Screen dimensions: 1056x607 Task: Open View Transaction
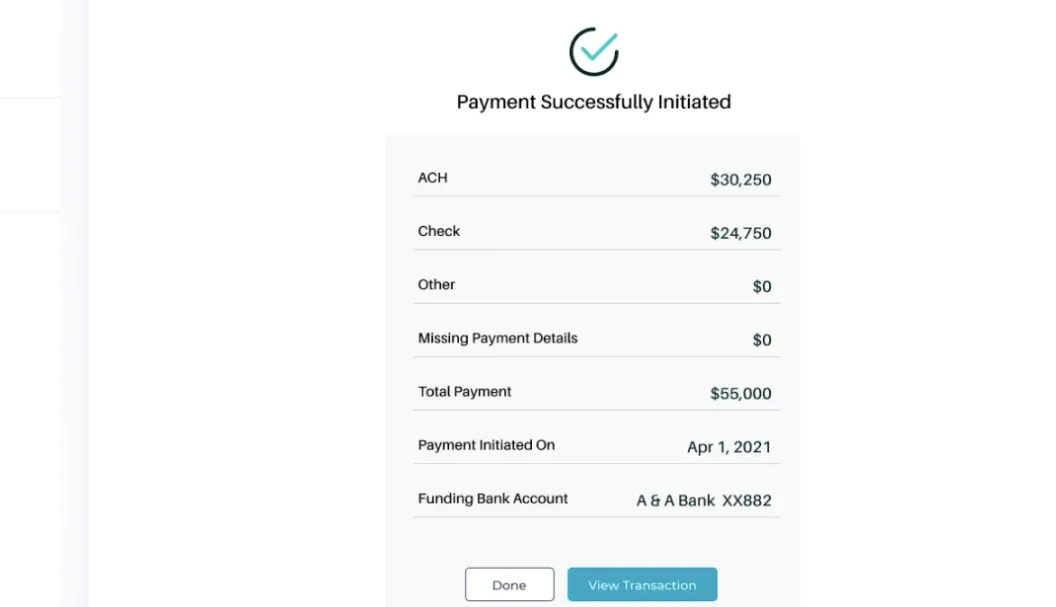[x=642, y=585]
